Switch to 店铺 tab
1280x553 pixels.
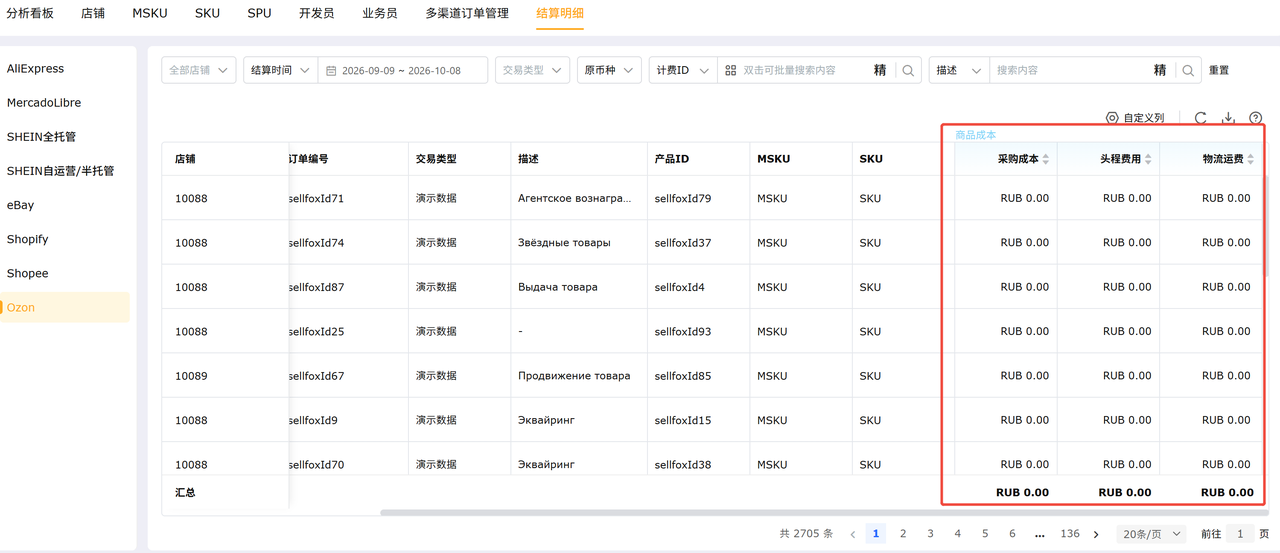[93, 13]
